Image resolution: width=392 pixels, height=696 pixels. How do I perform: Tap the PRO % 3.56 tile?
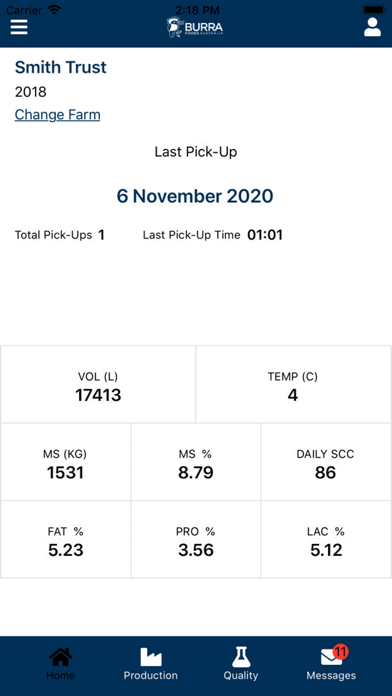(196, 539)
